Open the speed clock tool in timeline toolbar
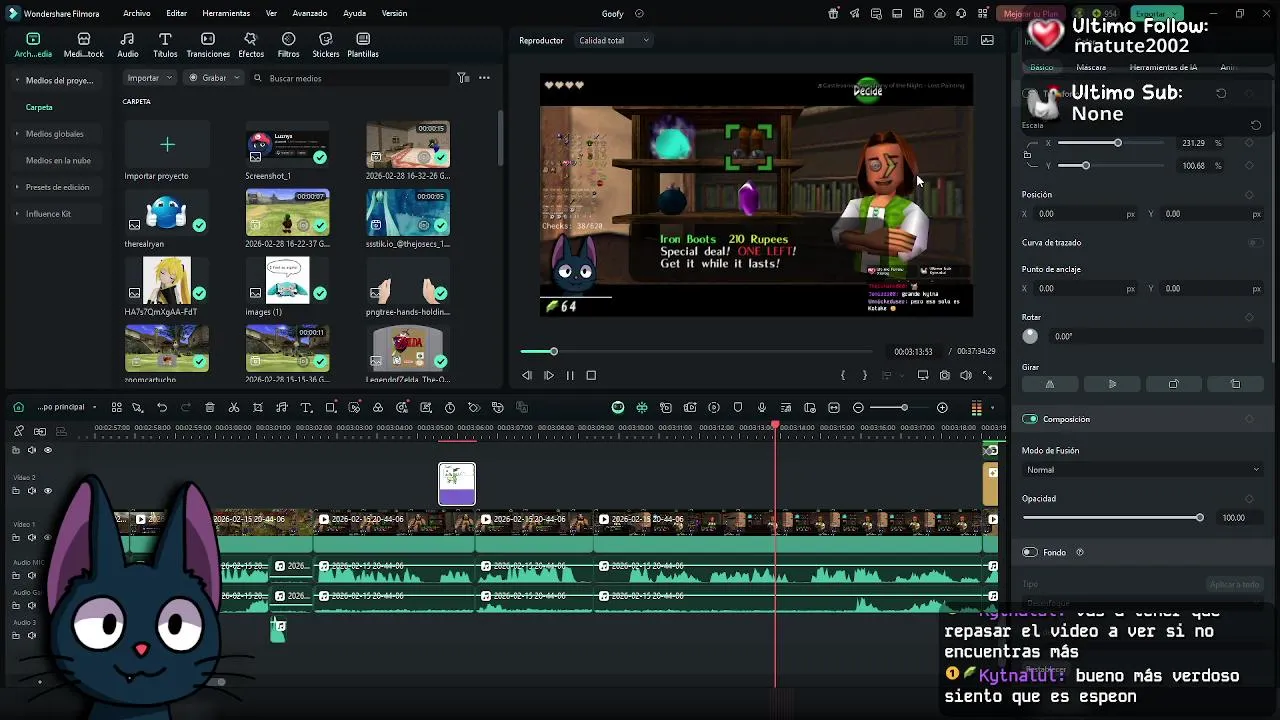The height and width of the screenshot is (720, 1280). [x=450, y=408]
